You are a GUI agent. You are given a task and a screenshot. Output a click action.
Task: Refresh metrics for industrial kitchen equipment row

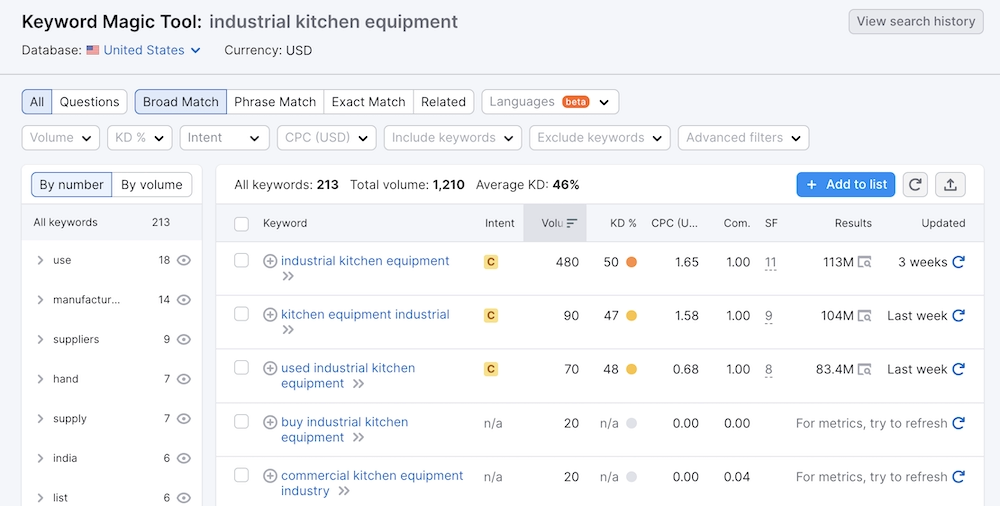958,262
